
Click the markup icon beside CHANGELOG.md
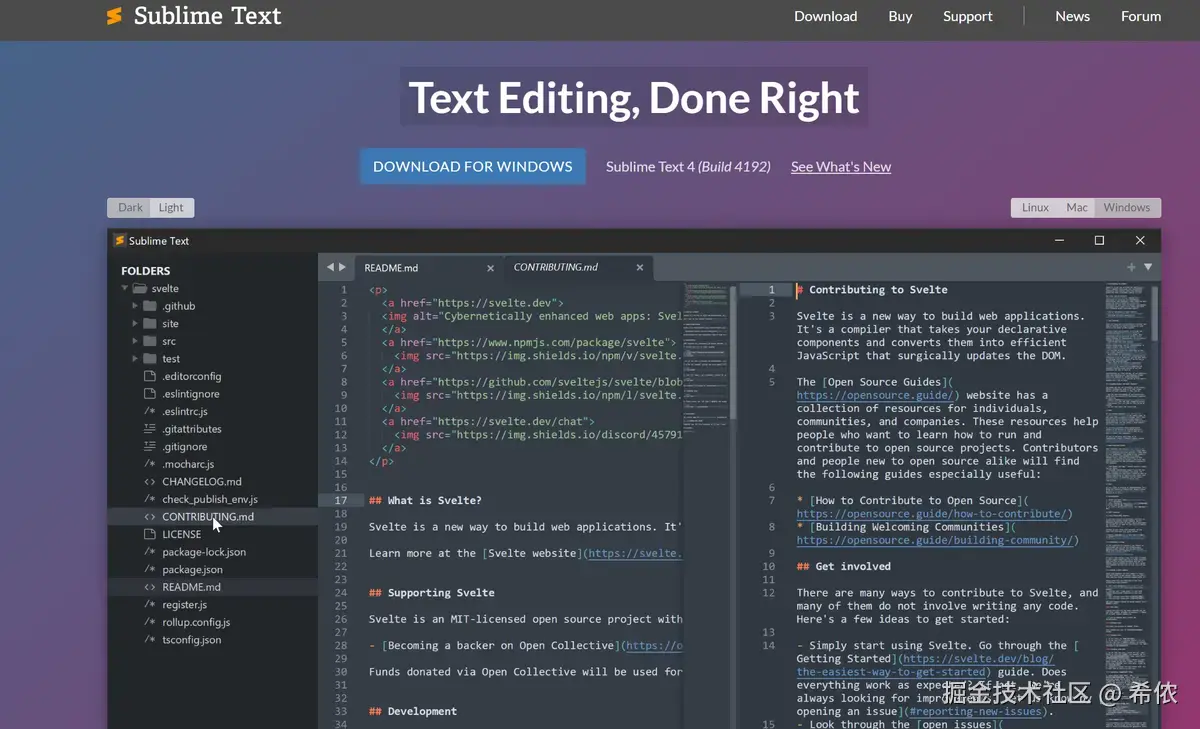(150, 482)
